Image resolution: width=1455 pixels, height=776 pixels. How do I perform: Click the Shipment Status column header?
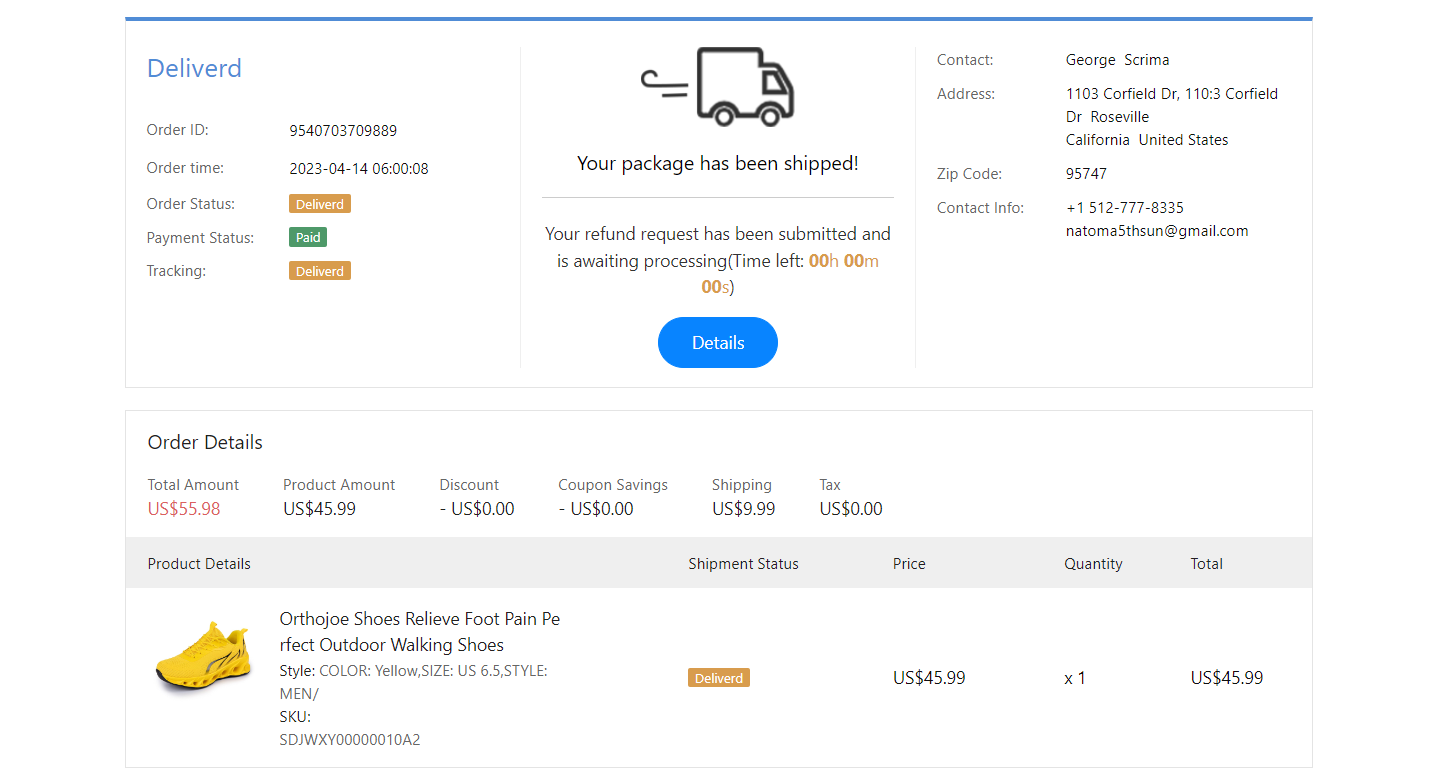743,564
